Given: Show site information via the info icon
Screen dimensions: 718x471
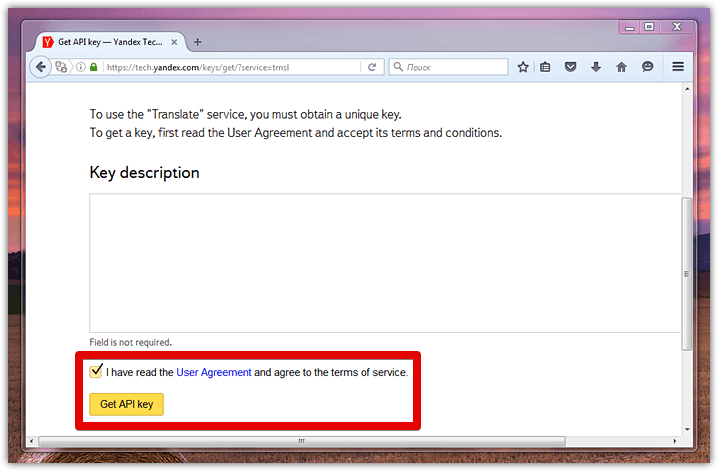Looking at the screenshot, I should [81, 67].
